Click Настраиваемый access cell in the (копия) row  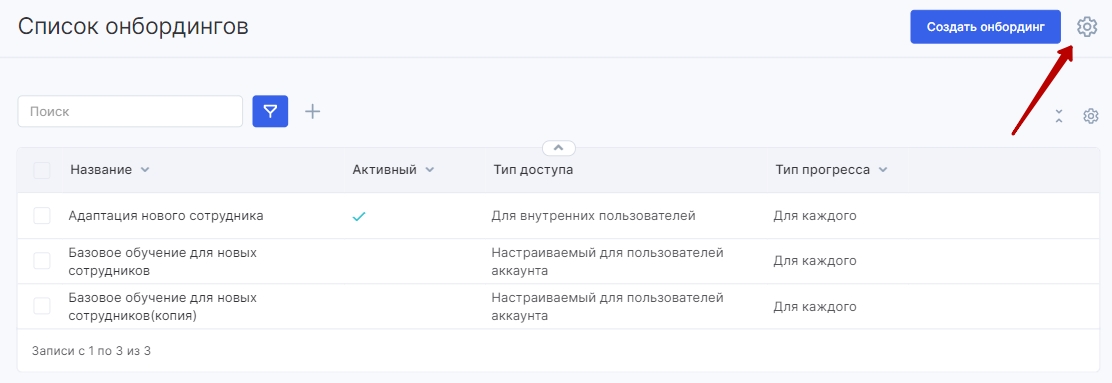(607, 306)
